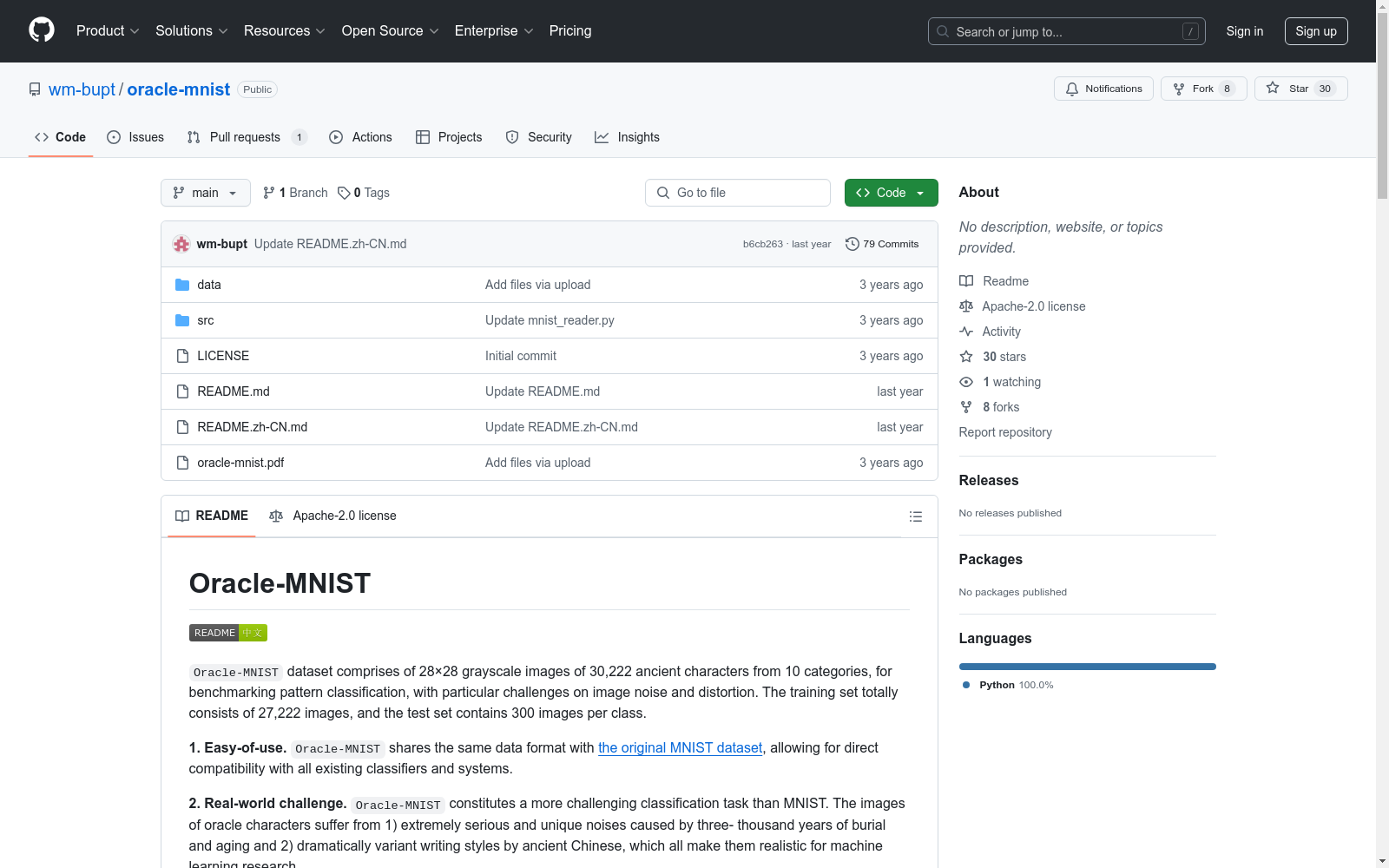Click the commits history clock icon
1389x868 pixels.
(852, 244)
